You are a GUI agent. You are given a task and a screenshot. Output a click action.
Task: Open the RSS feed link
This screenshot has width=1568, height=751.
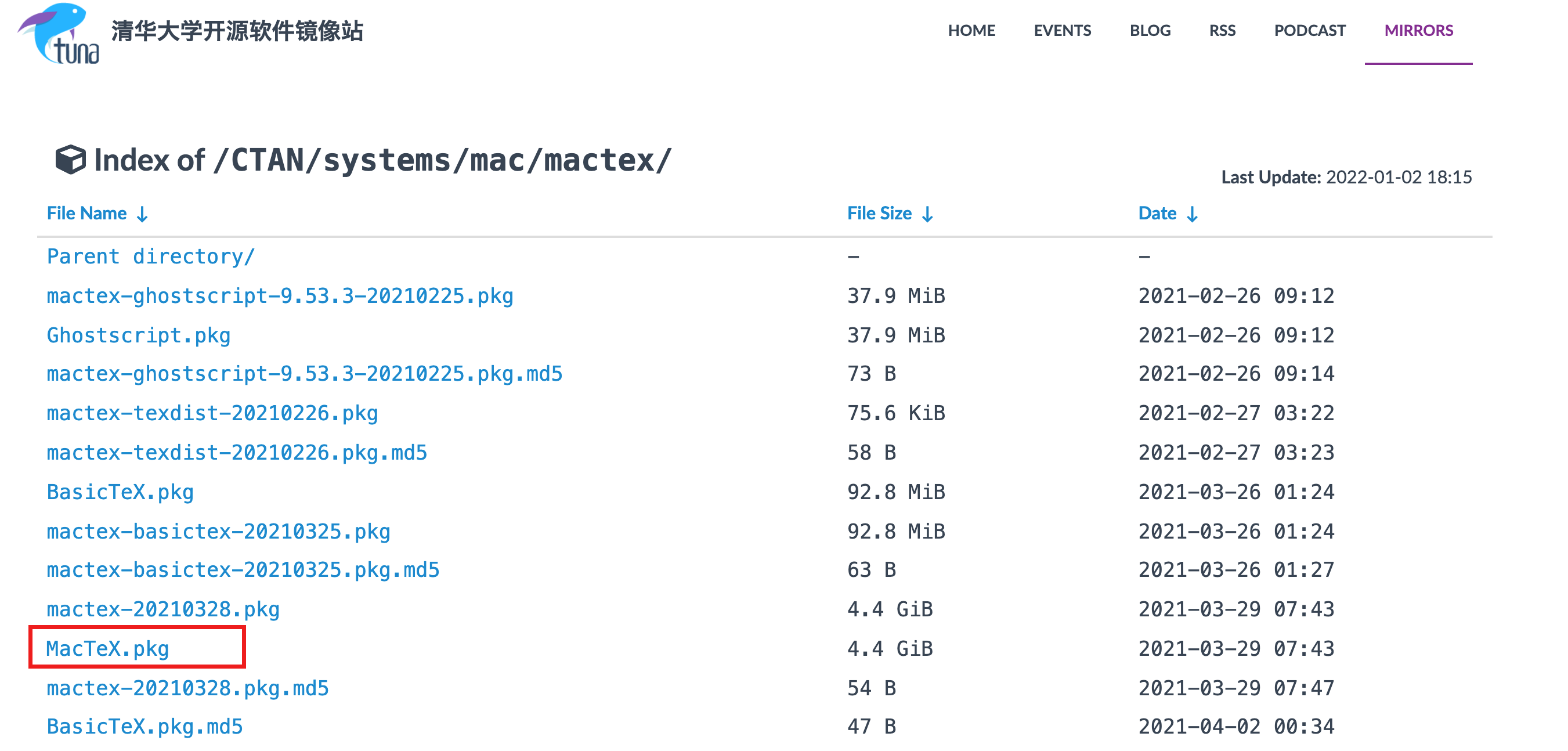coord(1222,30)
